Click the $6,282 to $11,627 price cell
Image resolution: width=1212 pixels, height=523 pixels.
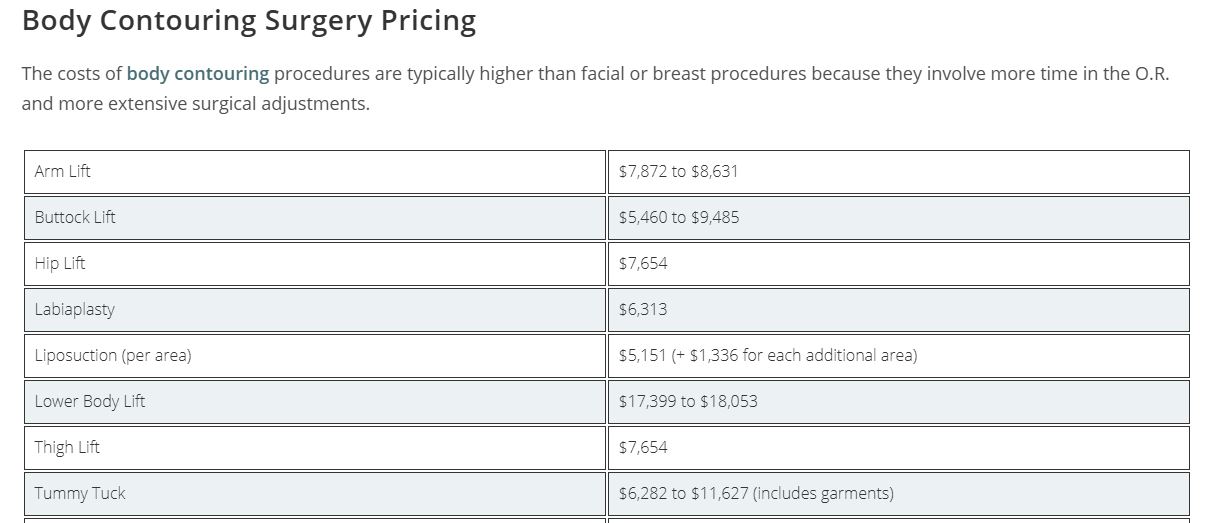click(x=899, y=494)
